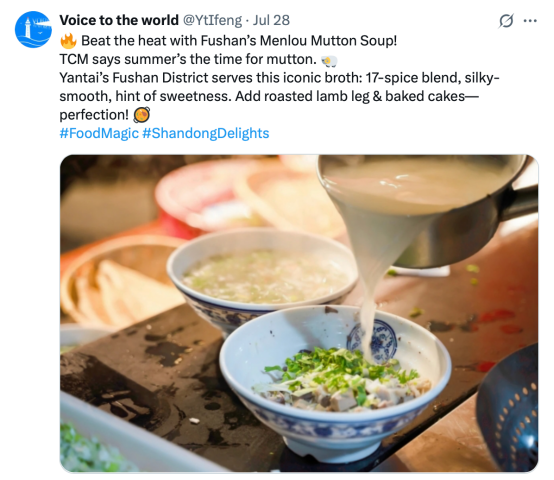Click the word perfection in tweet

click(94, 115)
